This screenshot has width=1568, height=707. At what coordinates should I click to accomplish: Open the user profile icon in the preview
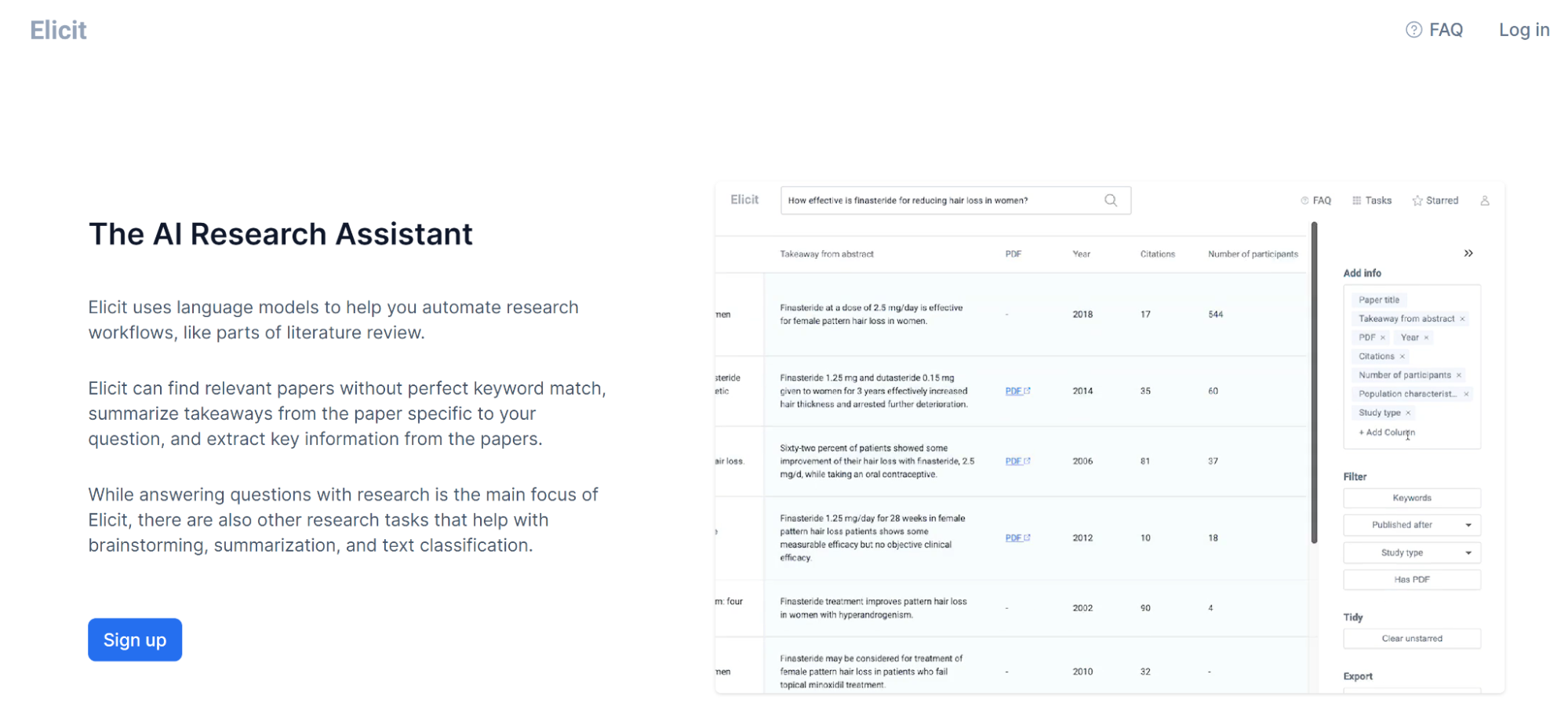click(1484, 201)
